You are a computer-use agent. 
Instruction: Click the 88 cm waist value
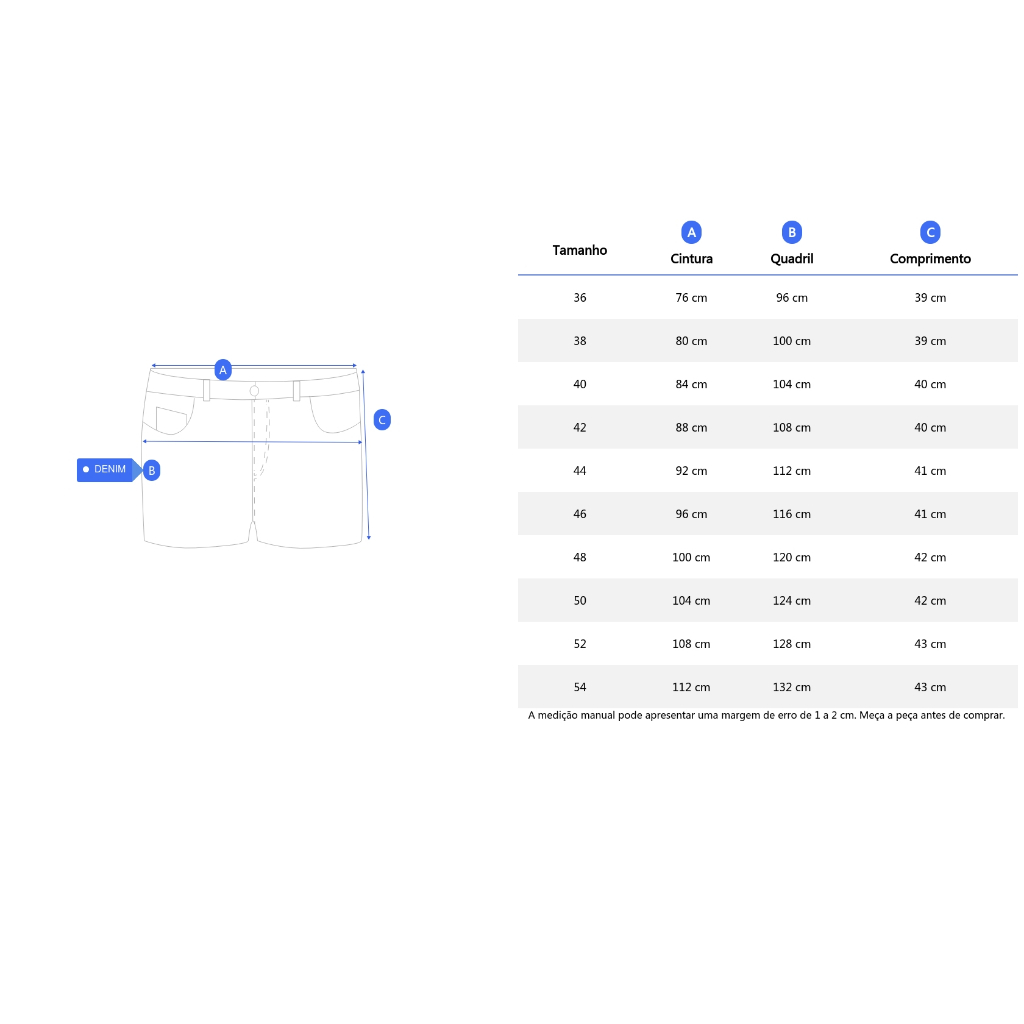click(x=691, y=428)
